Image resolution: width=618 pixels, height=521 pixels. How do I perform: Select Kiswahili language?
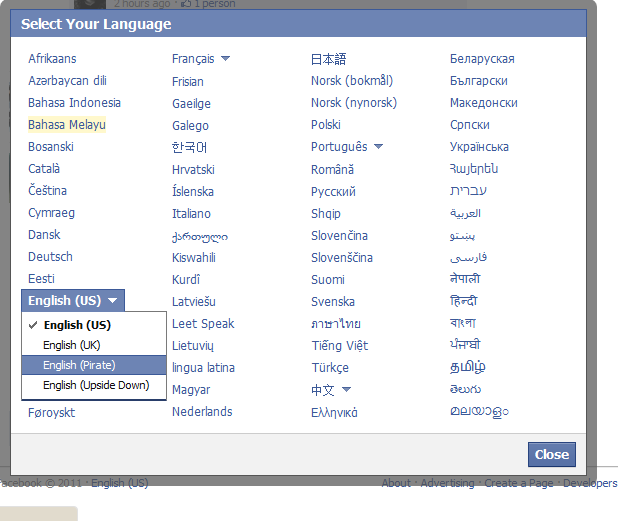point(194,258)
